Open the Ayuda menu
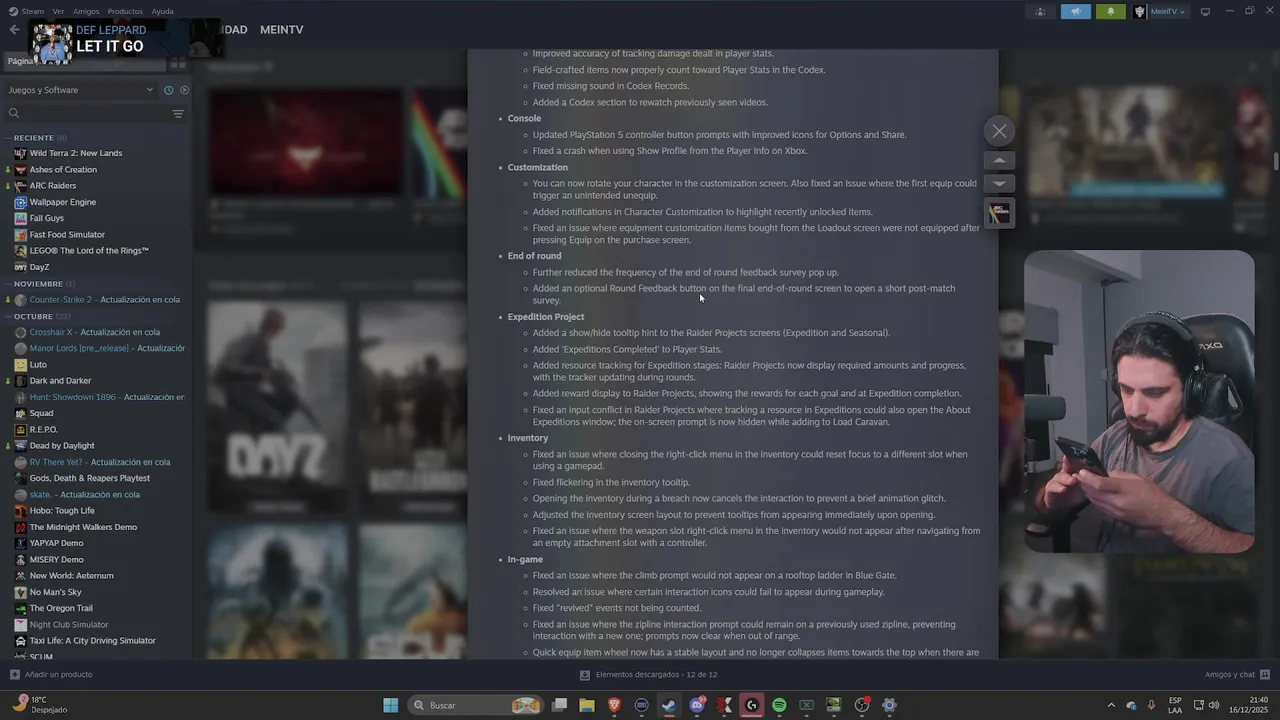Image resolution: width=1280 pixels, height=720 pixels. tap(162, 11)
